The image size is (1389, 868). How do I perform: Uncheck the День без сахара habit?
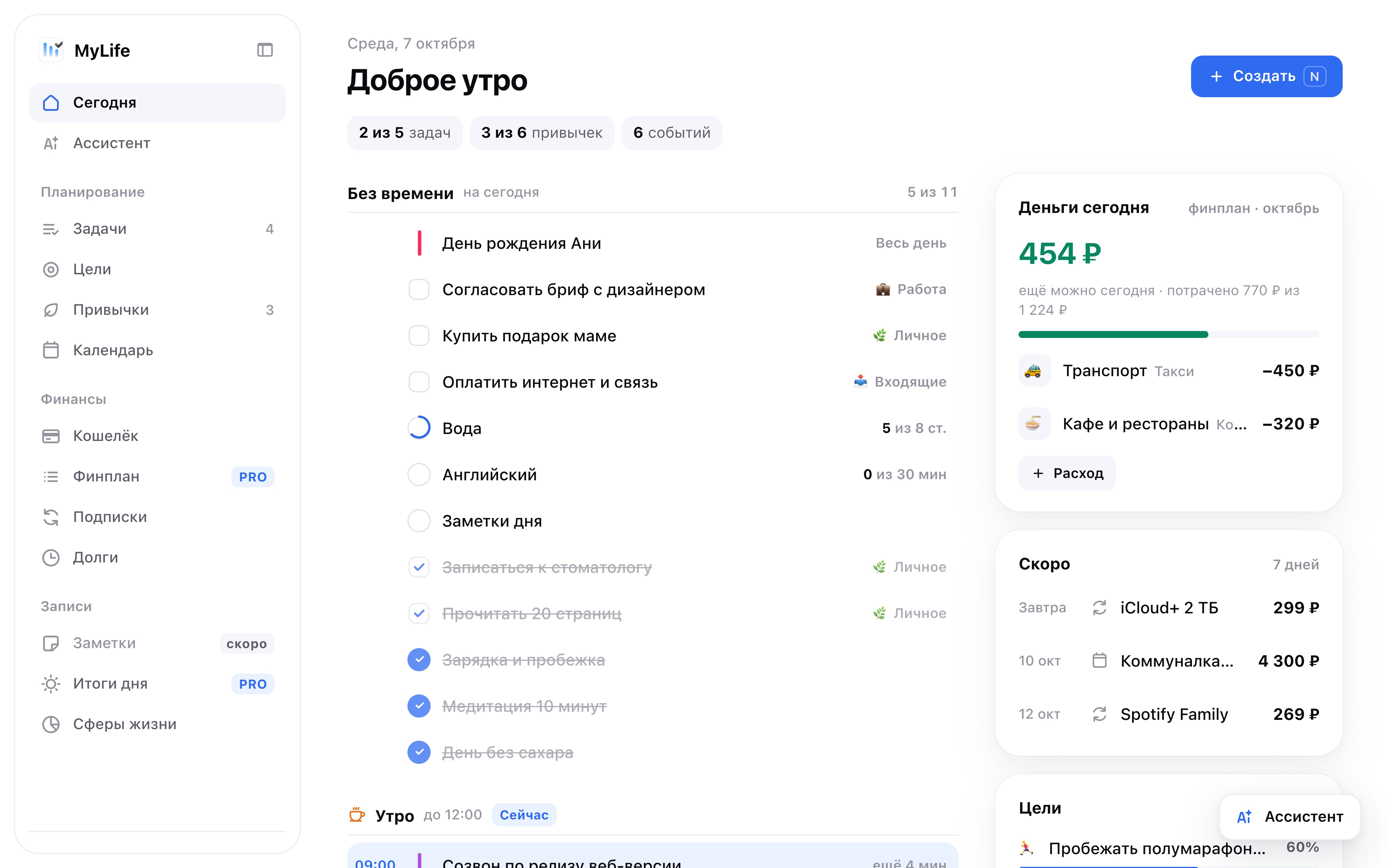point(419,752)
